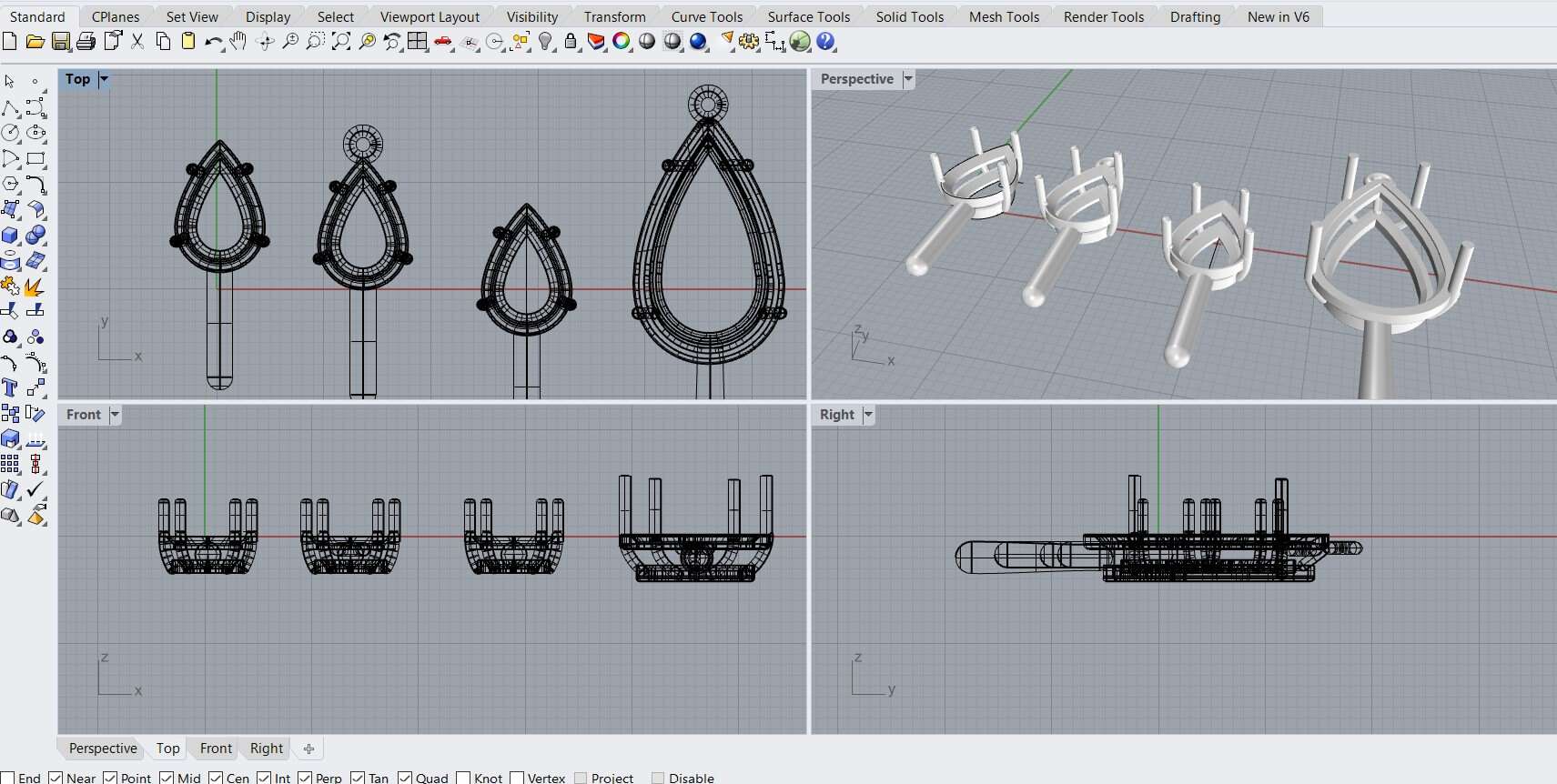Select the Ellipse tool in sidebar
This screenshot has height=784, width=1557.
click(35, 133)
